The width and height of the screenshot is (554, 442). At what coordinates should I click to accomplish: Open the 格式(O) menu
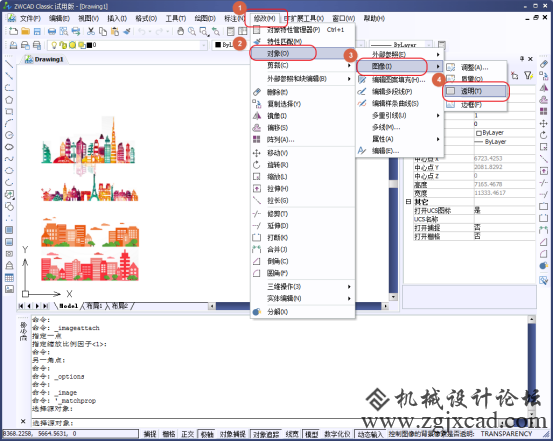pos(146,18)
